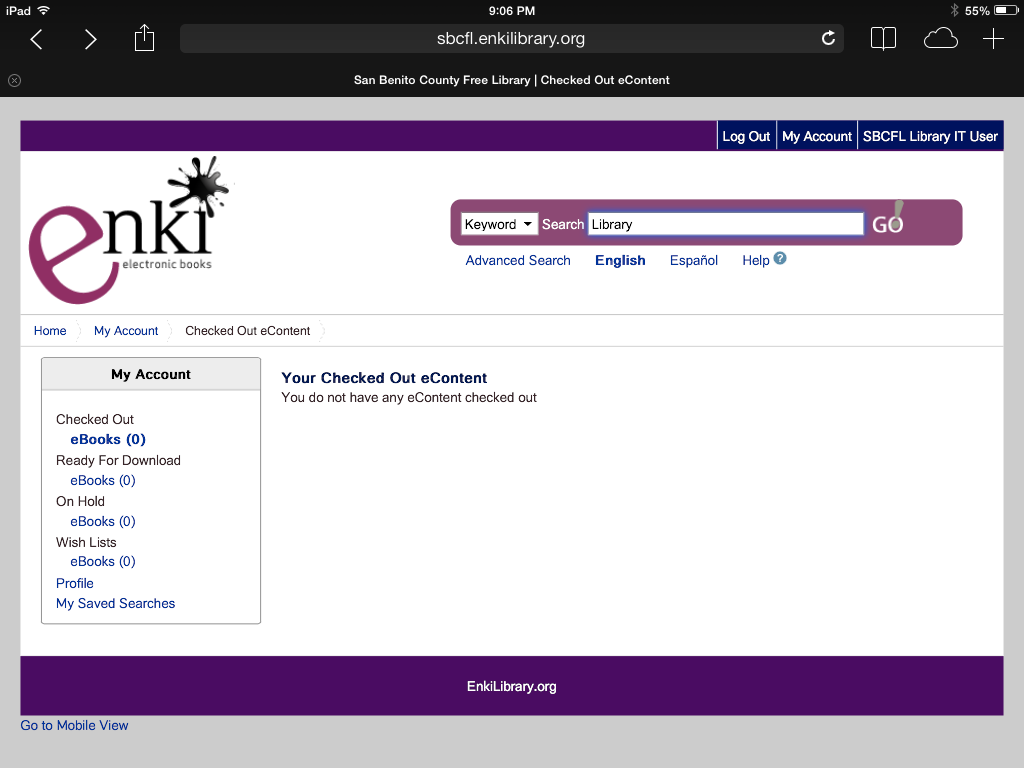This screenshot has width=1024, height=768.
Task: Click the search field containing Library
Action: (726, 224)
